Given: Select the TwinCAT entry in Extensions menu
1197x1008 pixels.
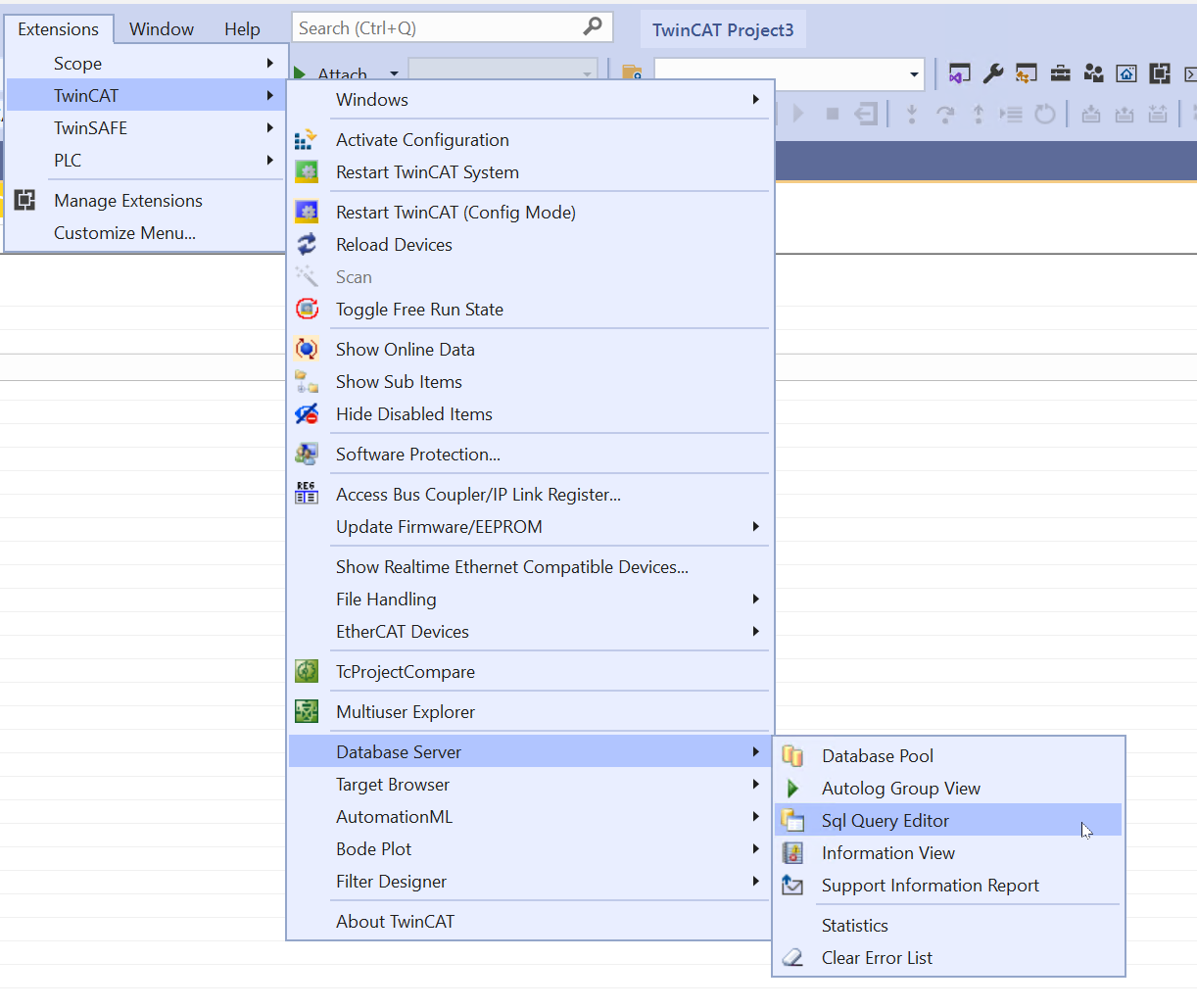Looking at the screenshot, I should coord(147,96).
